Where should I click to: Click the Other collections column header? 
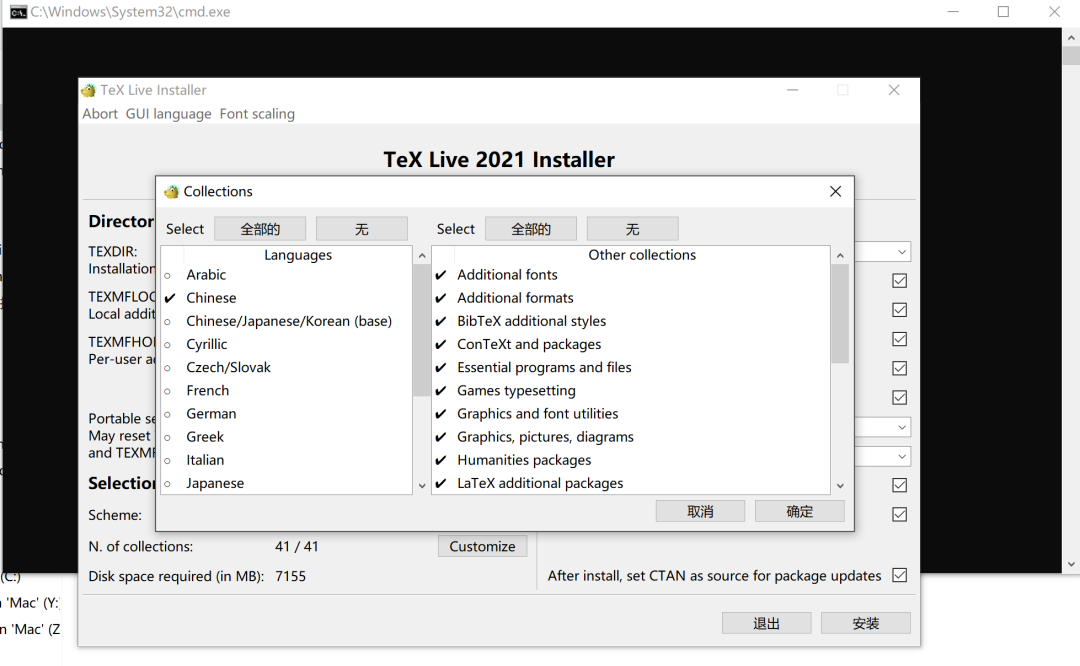642,255
